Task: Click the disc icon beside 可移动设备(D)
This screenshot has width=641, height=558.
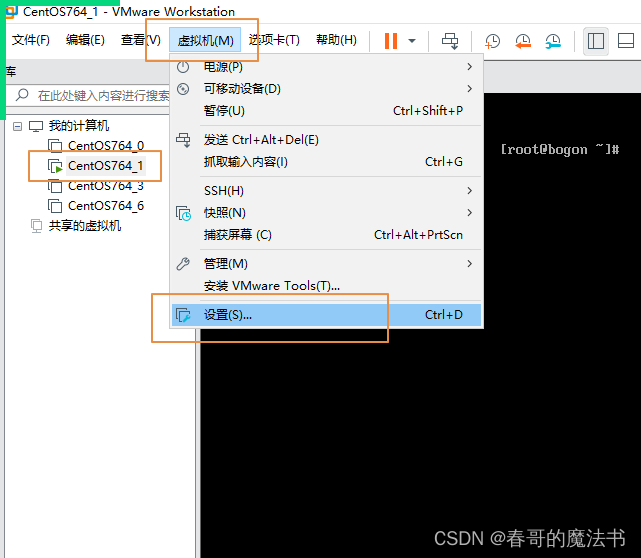Action: click(183, 89)
